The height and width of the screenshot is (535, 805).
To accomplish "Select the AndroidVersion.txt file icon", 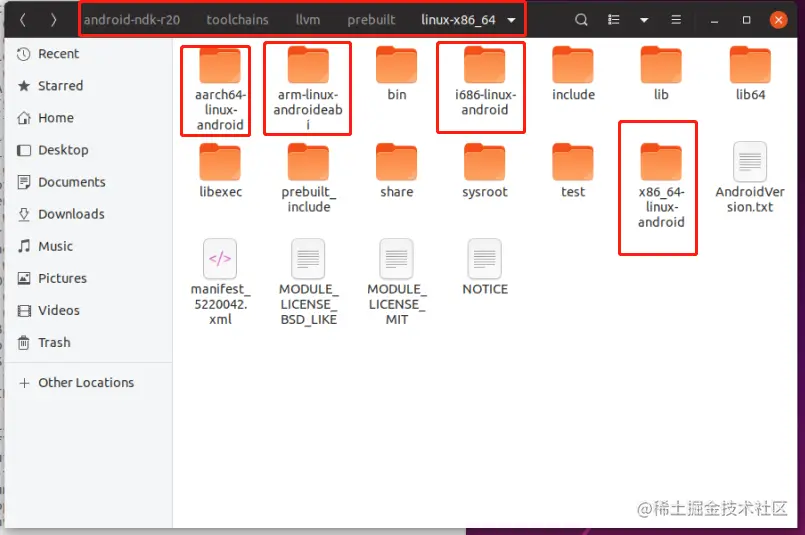I will [750, 162].
